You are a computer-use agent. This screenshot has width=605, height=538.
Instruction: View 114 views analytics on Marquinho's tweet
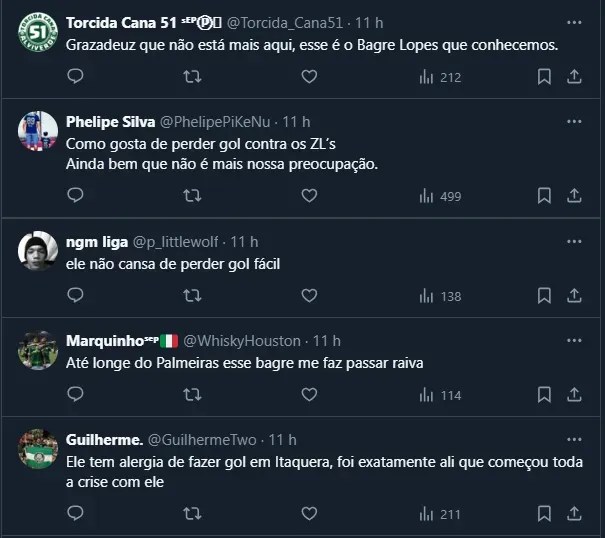tap(440, 395)
